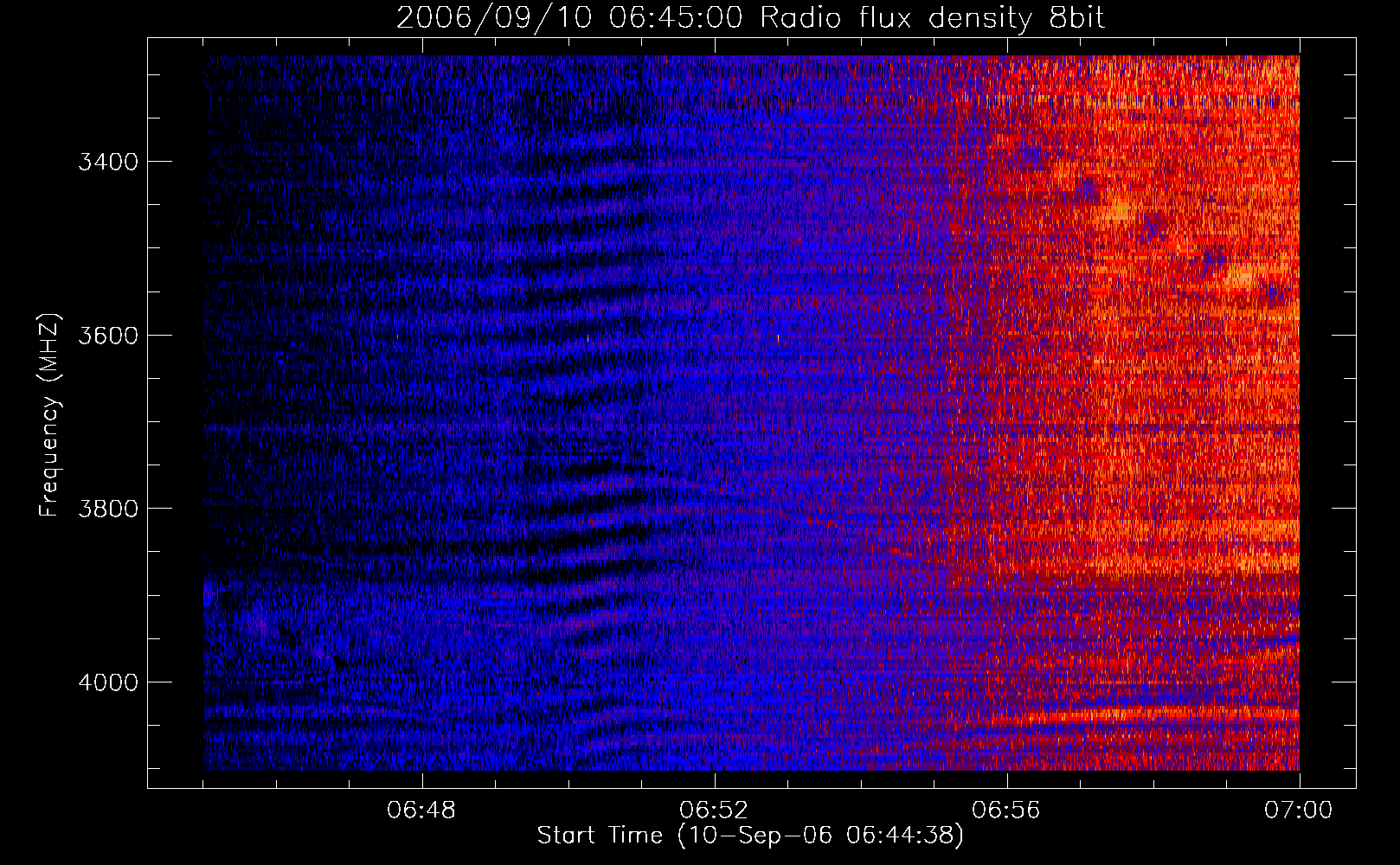Click the "Frequency (MHZ)" axis label
The height and width of the screenshot is (865, 1400).
click(50, 415)
